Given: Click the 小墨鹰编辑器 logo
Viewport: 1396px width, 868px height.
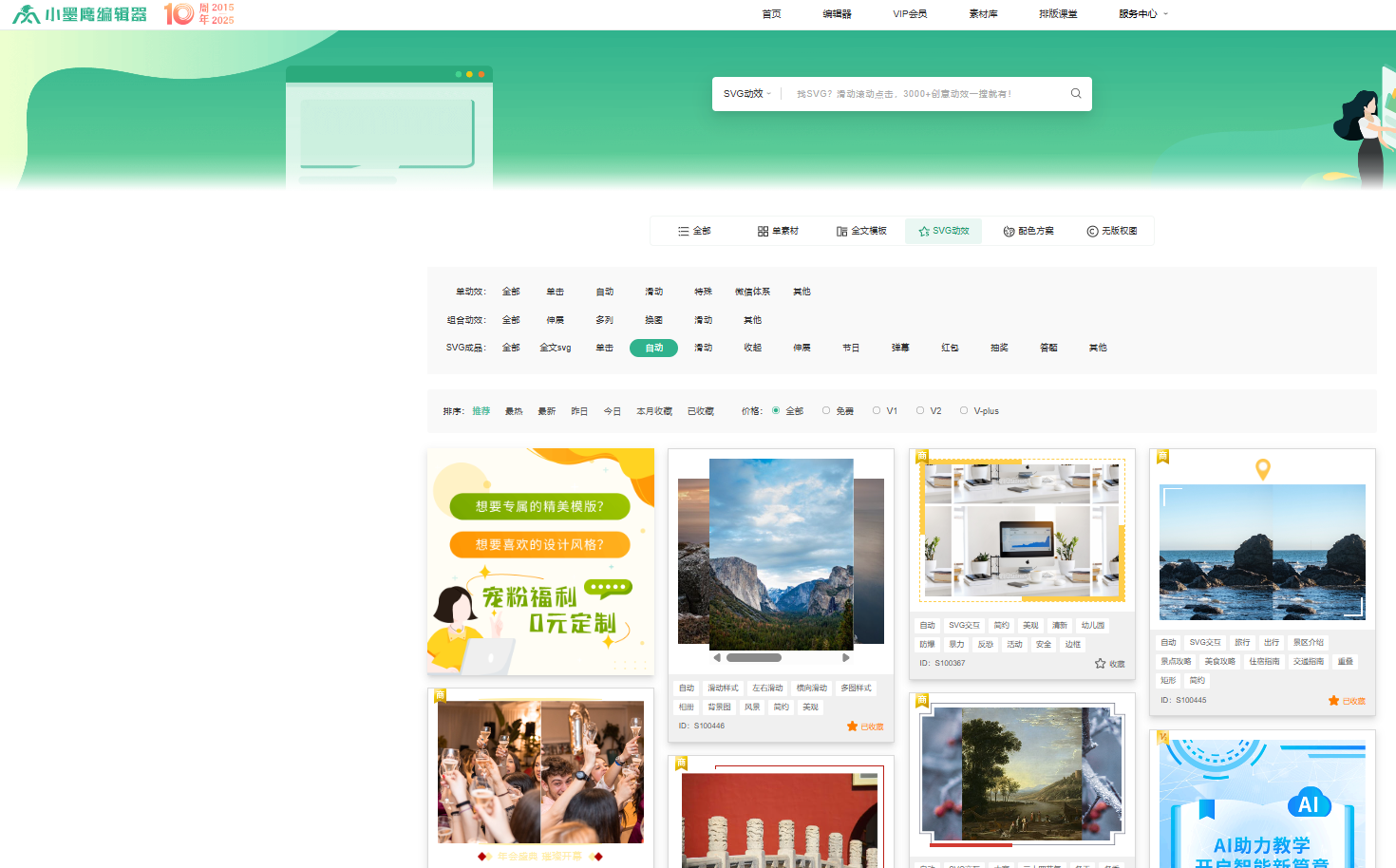Looking at the screenshot, I should click(80, 14).
